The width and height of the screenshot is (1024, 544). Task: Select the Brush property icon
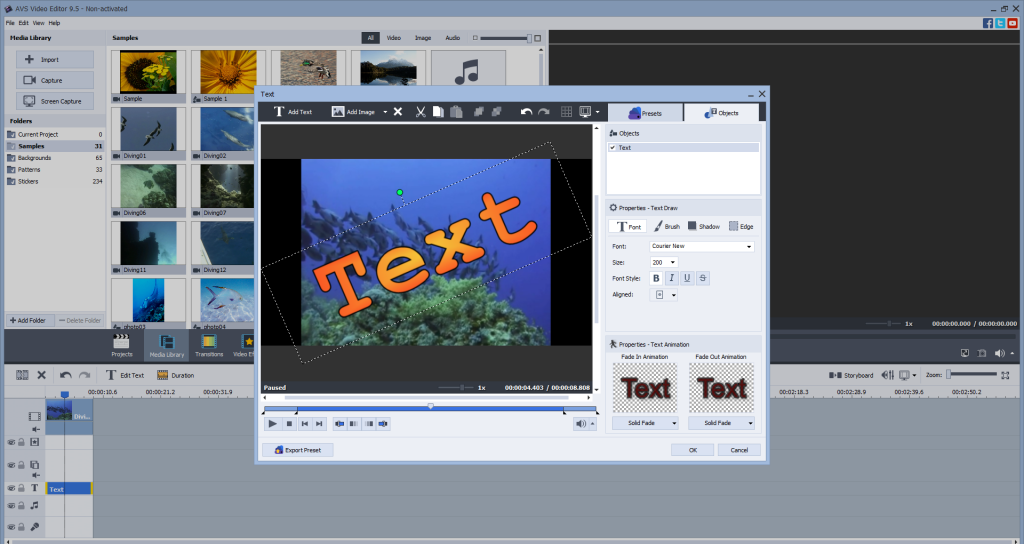click(x=665, y=227)
